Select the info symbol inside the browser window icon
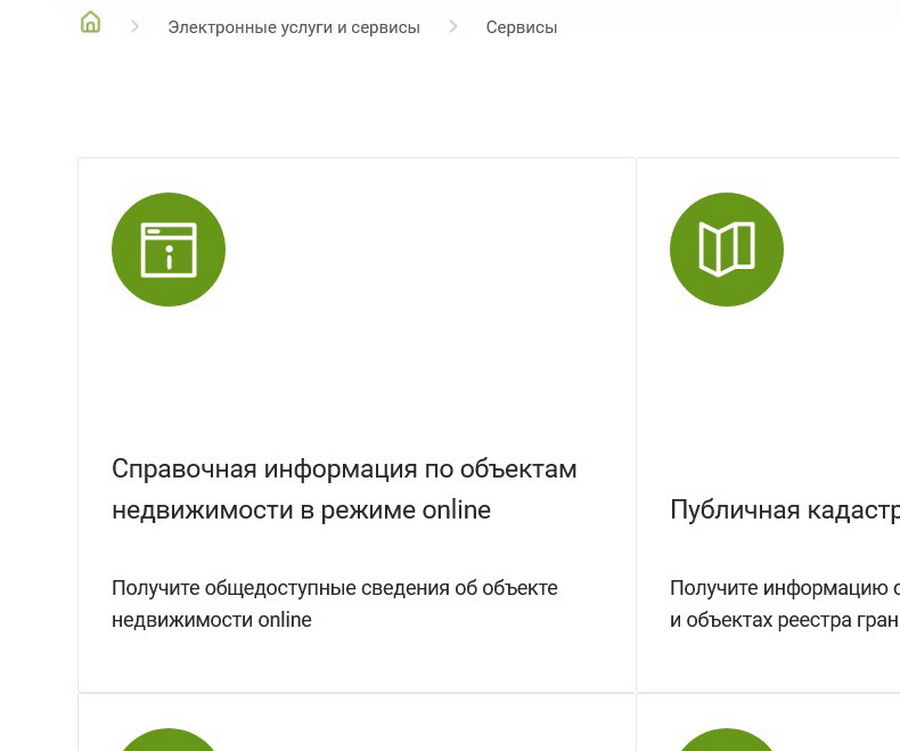The image size is (900, 751). (x=168, y=255)
